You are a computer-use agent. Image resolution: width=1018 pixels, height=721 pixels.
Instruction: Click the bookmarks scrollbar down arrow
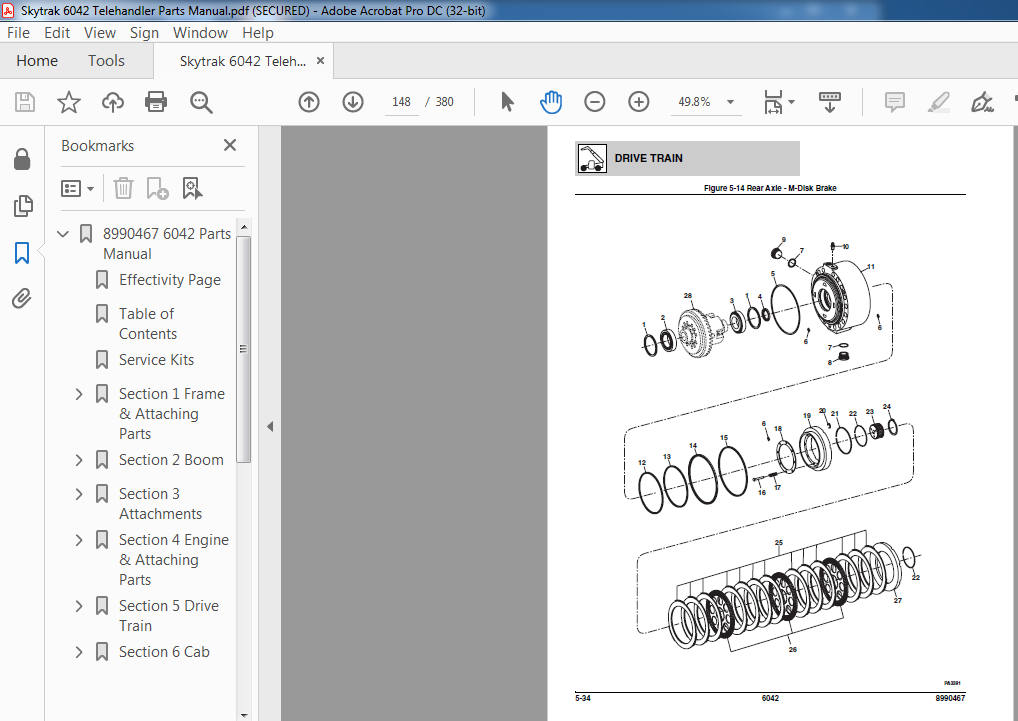[x=244, y=715]
